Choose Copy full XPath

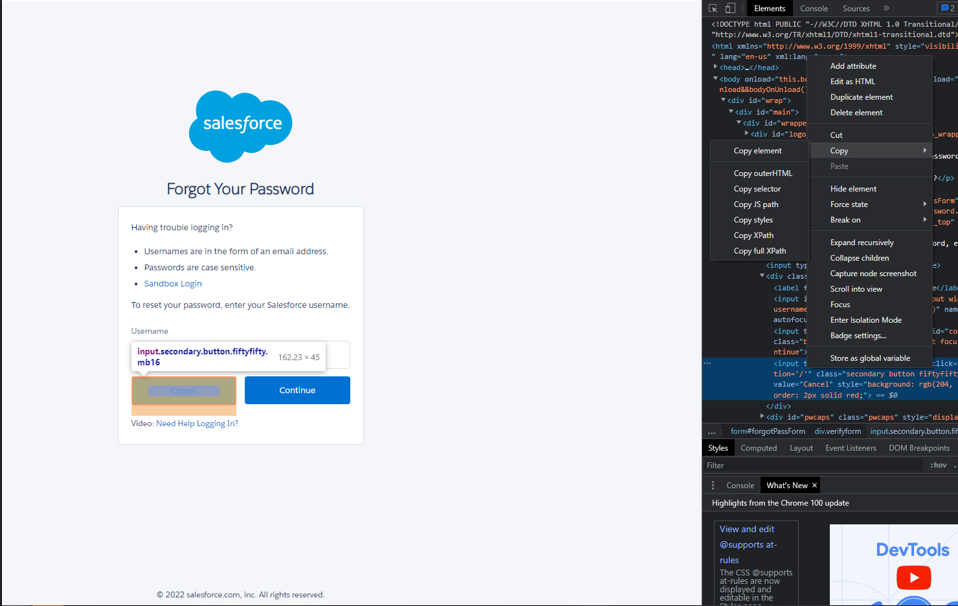pos(760,251)
